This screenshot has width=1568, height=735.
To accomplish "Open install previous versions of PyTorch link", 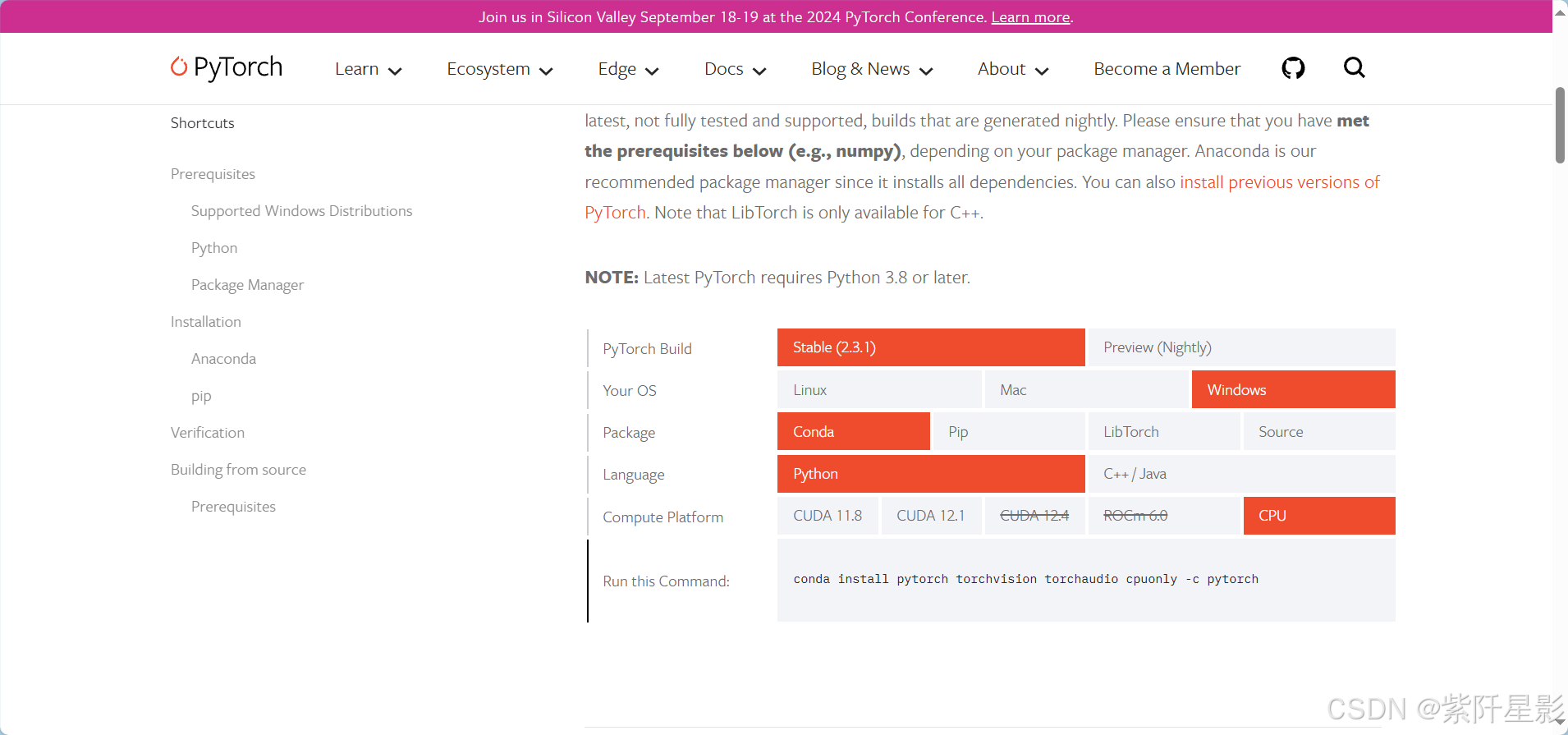I will tap(1280, 182).
